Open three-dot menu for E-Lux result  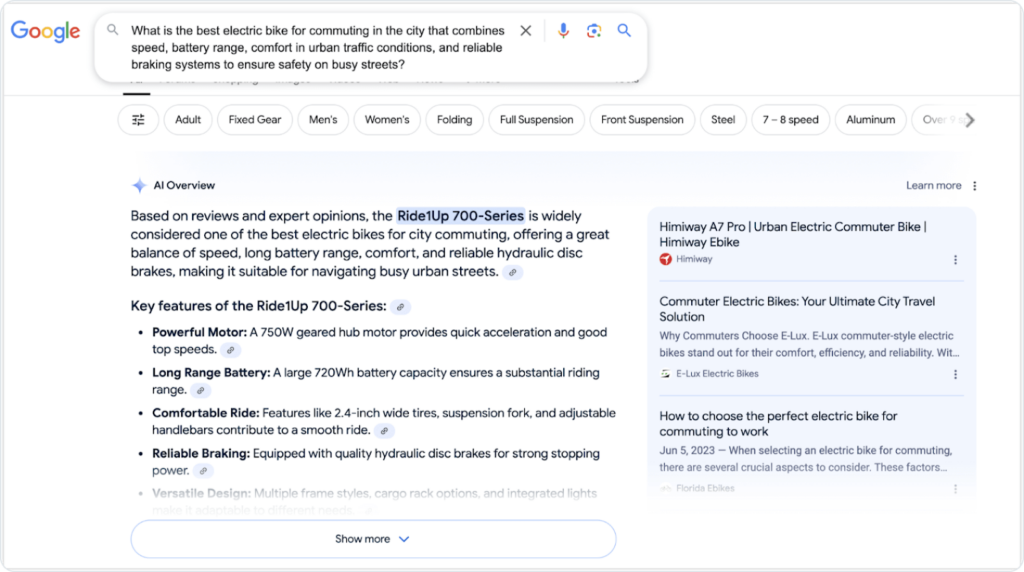coord(955,374)
